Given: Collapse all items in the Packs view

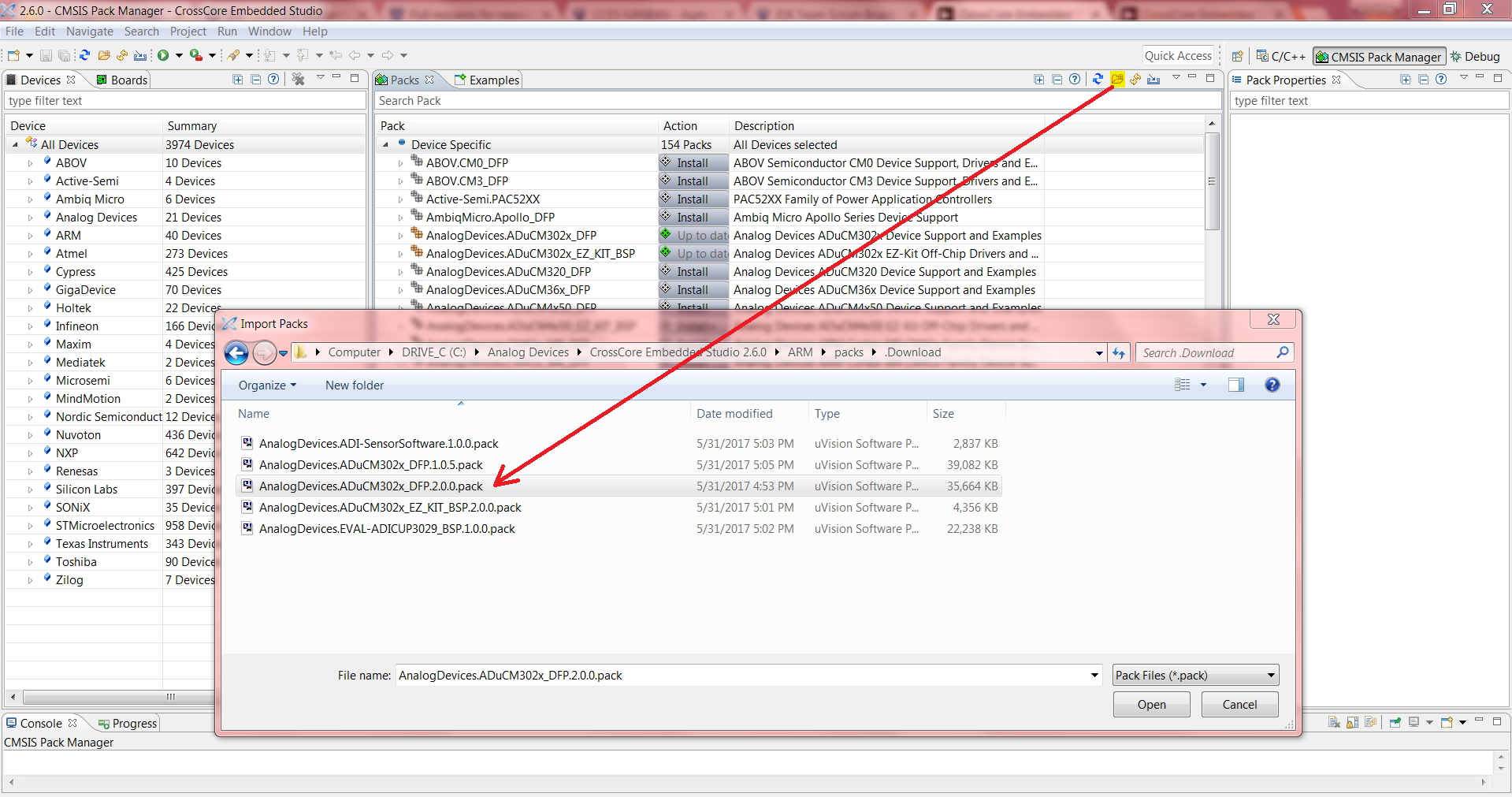Looking at the screenshot, I should pos(1057,80).
